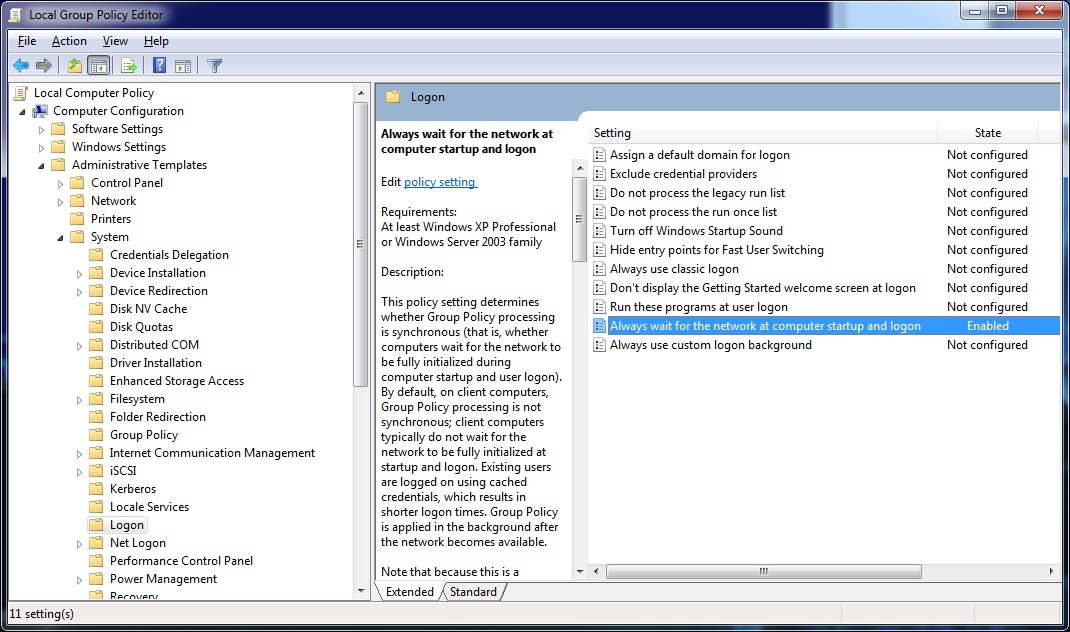Expand the Windows Settings node
This screenshot has width=1070, height=632.
click(41, 147)
